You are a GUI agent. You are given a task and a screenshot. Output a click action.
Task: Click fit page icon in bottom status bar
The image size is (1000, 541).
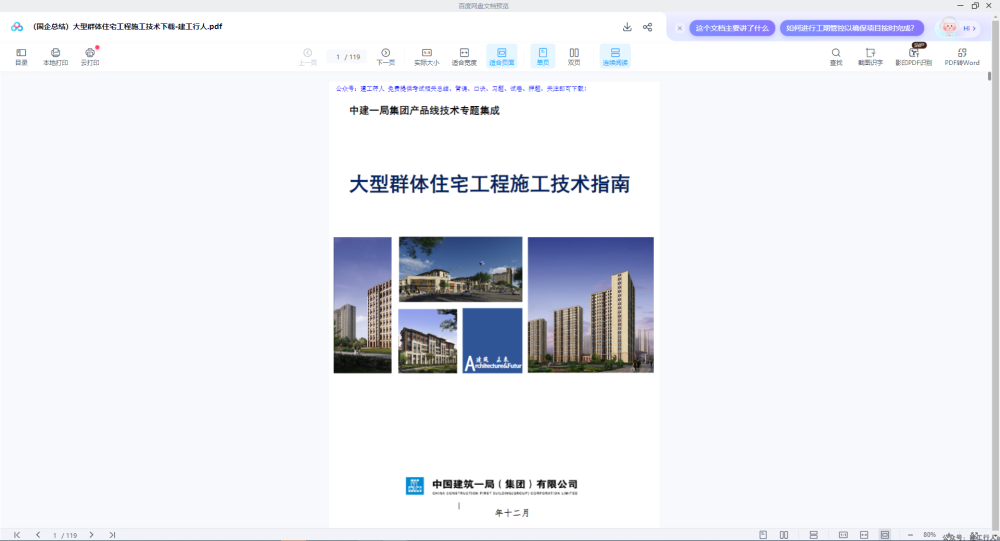tap(885, 535)
